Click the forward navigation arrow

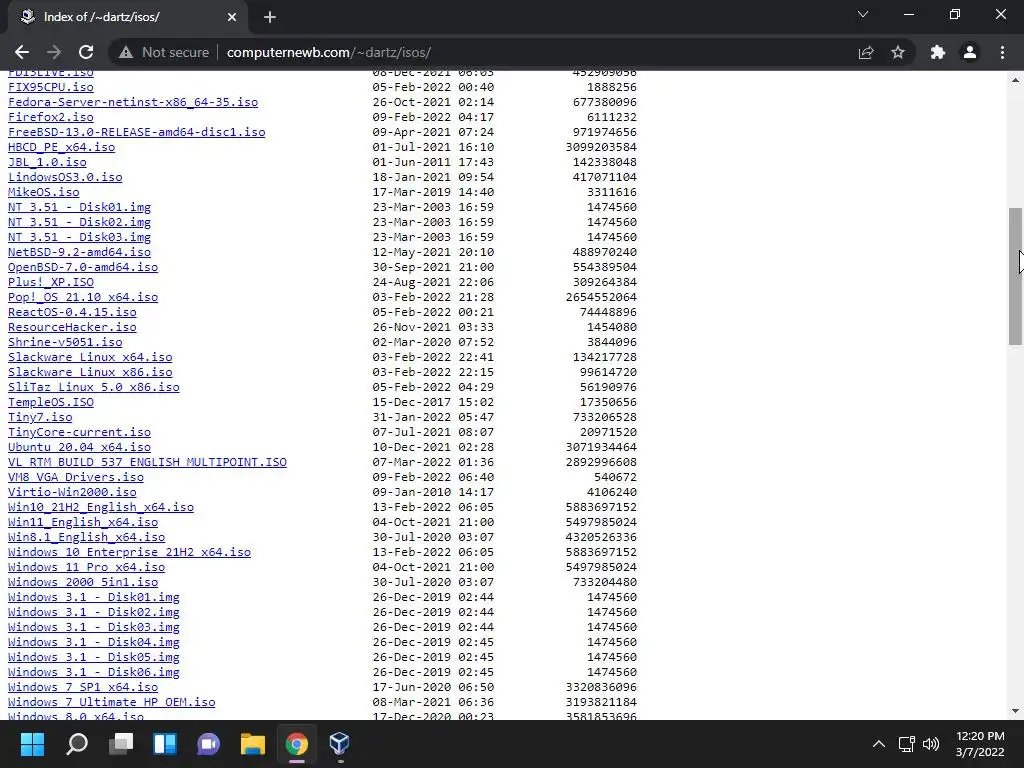point(54,52)
